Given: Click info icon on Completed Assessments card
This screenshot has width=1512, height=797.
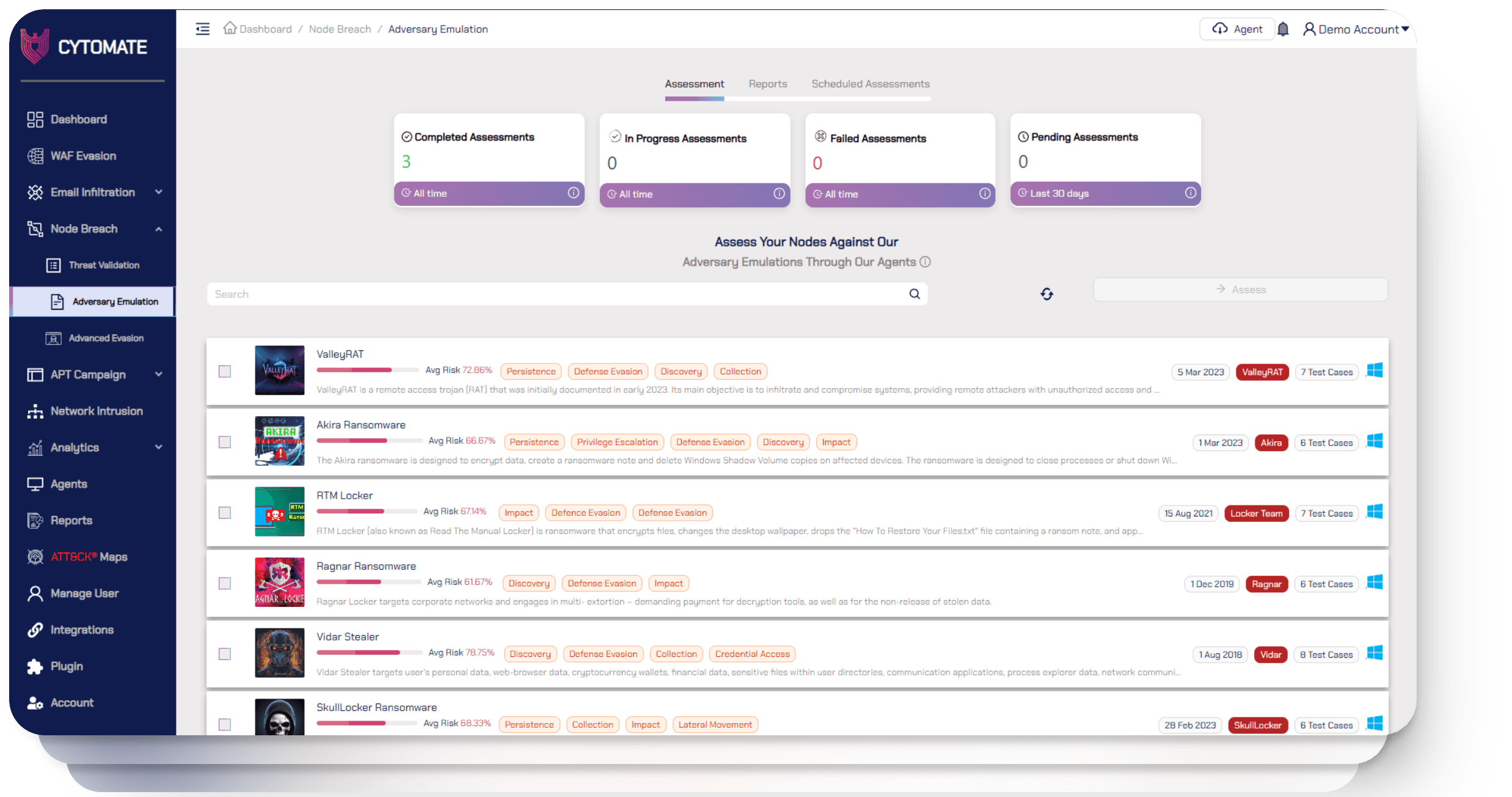Looking at the screenshot, I should click(x=574, y=193).
